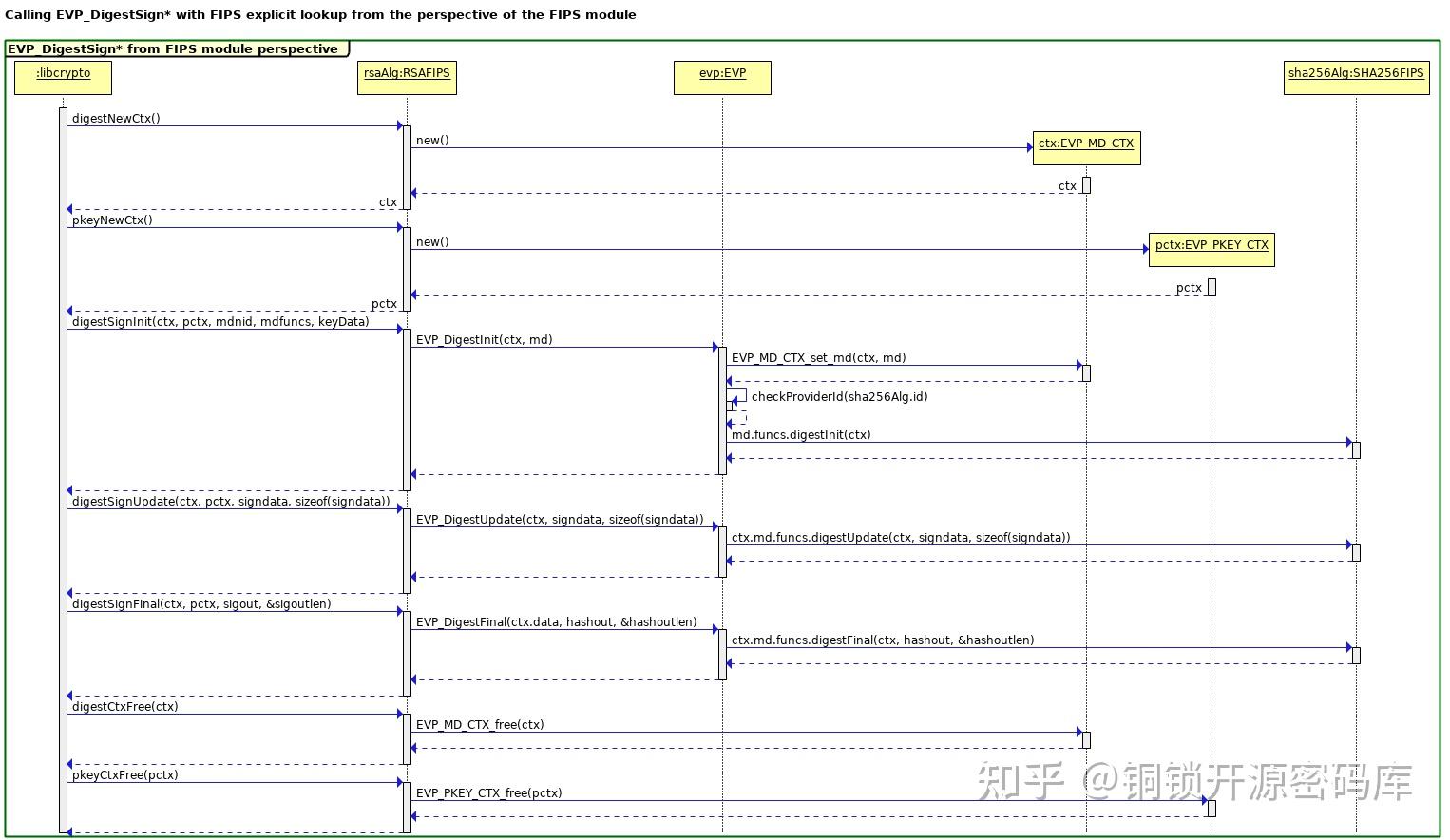This screenshot has height=840, width=1450.
Task: Select the EVP_DigestSign* frame title tab
Action: 174,48
